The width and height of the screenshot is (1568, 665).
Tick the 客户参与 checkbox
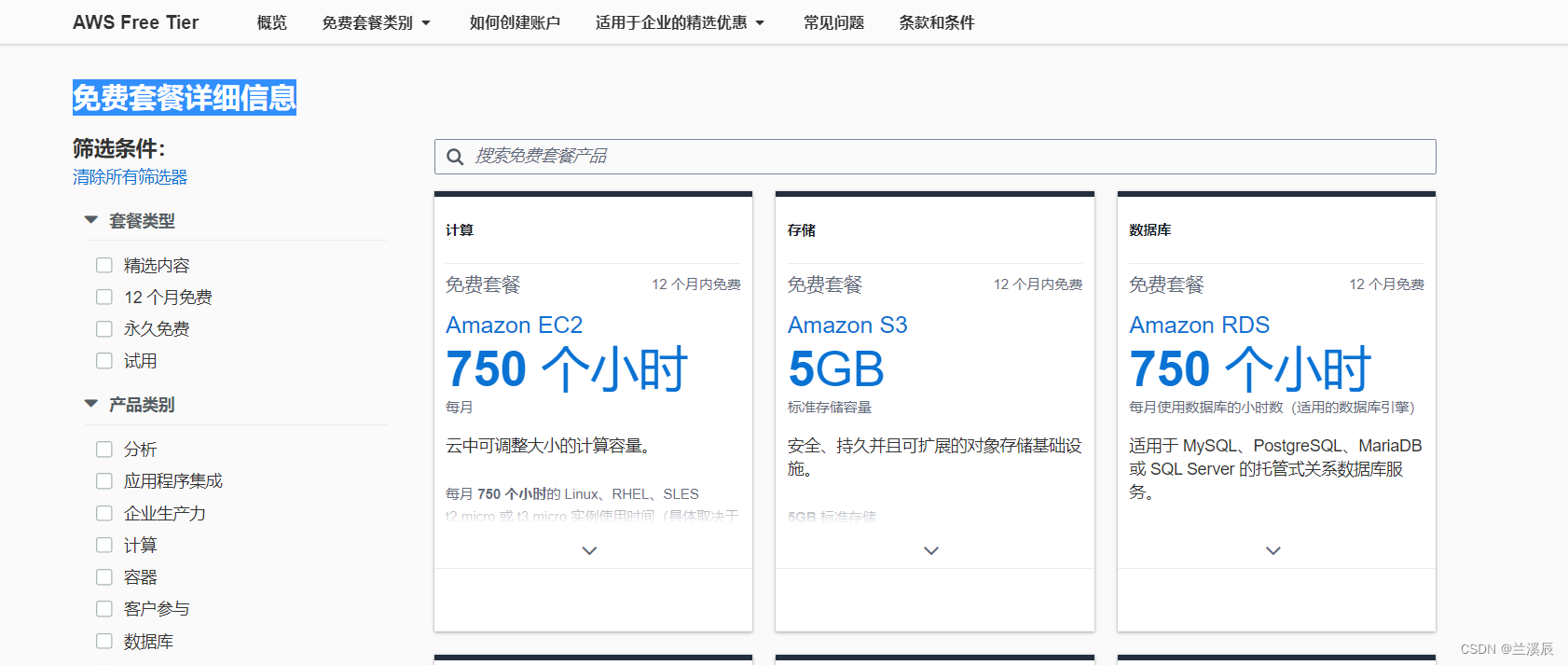(104, 609)
